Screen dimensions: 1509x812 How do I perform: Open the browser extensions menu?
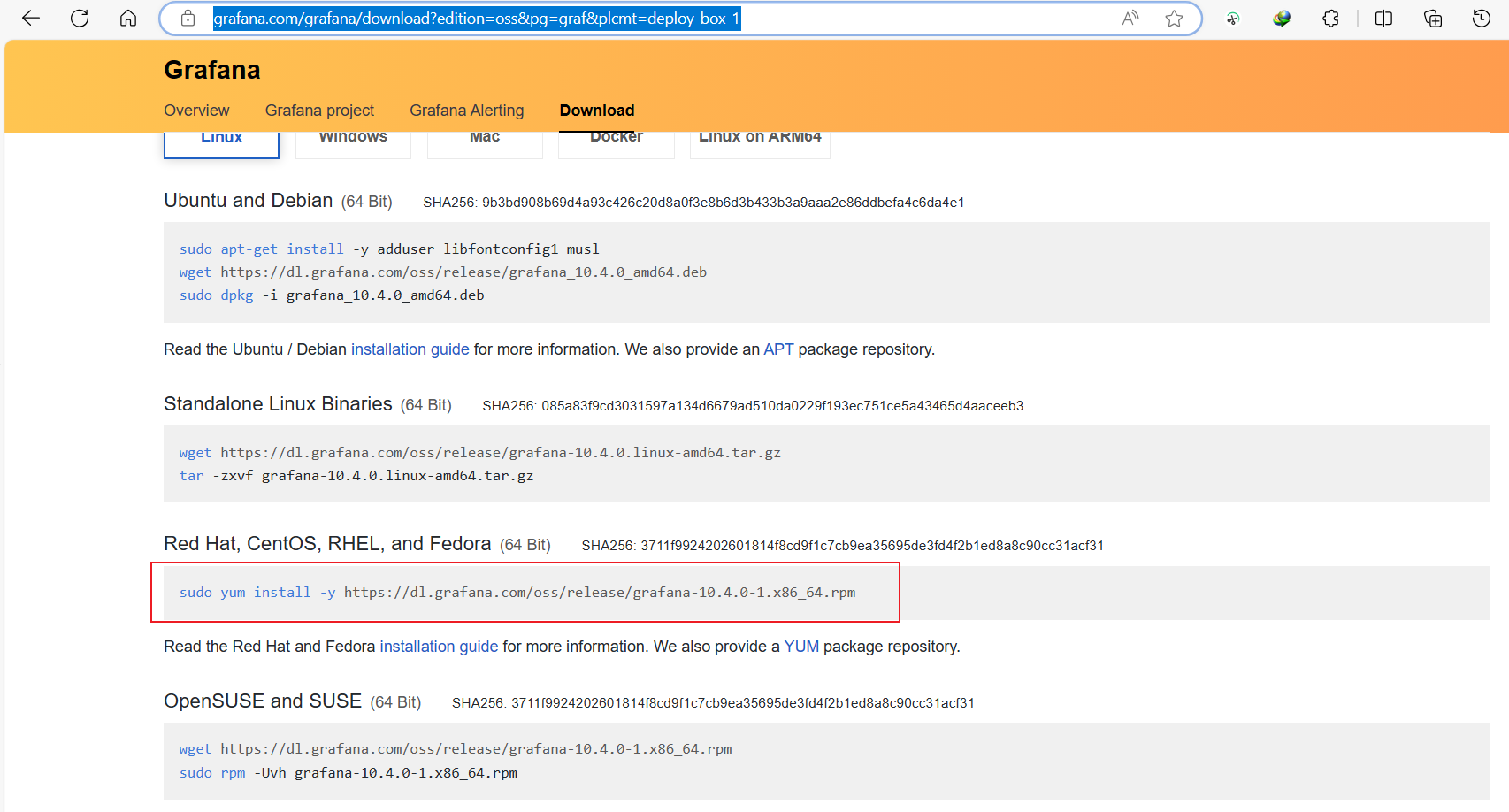pyautogui.click(x=1330, y=19)
